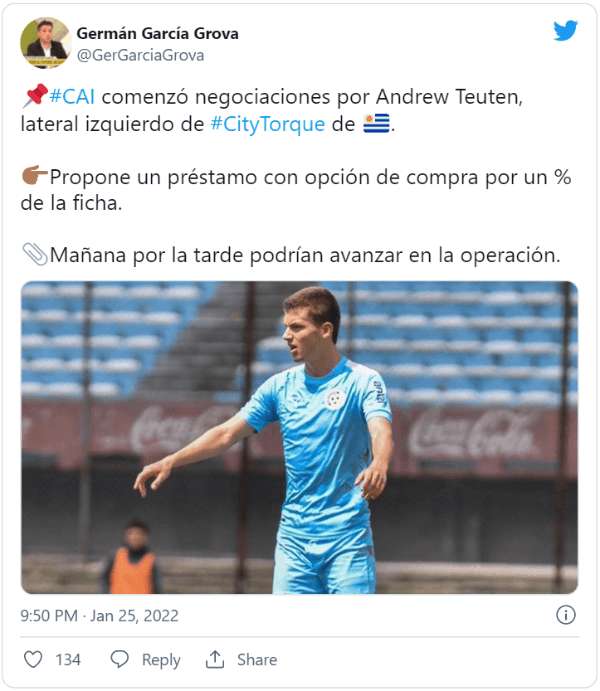Open the #CAI hashtag

[x=72, y=97]
